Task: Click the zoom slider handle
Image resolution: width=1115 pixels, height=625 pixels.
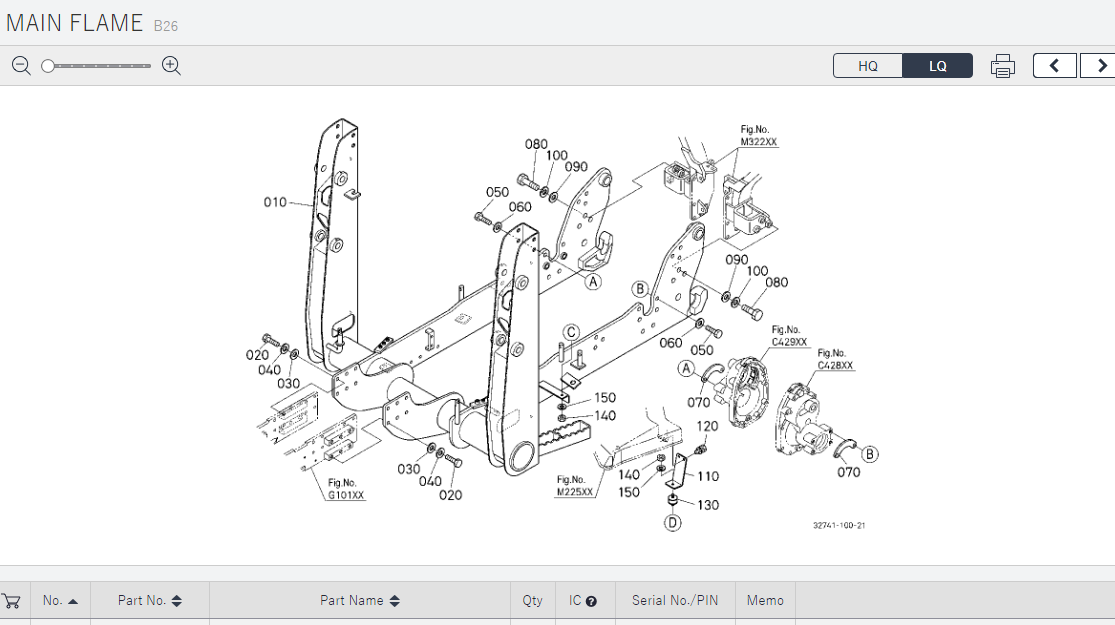Action: point(48,66)
